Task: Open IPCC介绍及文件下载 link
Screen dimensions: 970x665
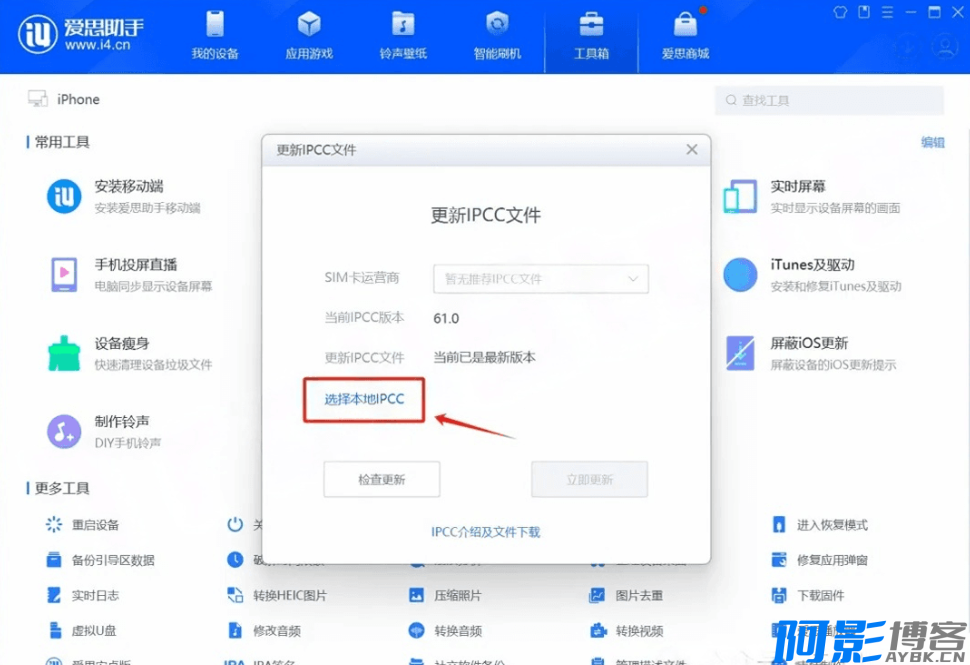Action: click(x=486, y=531)
